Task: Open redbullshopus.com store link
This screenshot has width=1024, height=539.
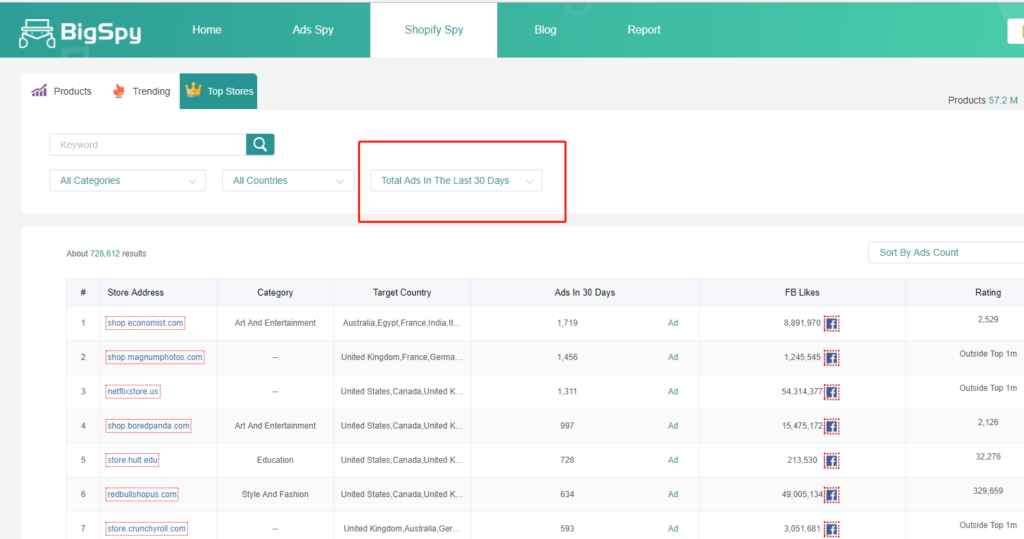Action: [142, 495]
